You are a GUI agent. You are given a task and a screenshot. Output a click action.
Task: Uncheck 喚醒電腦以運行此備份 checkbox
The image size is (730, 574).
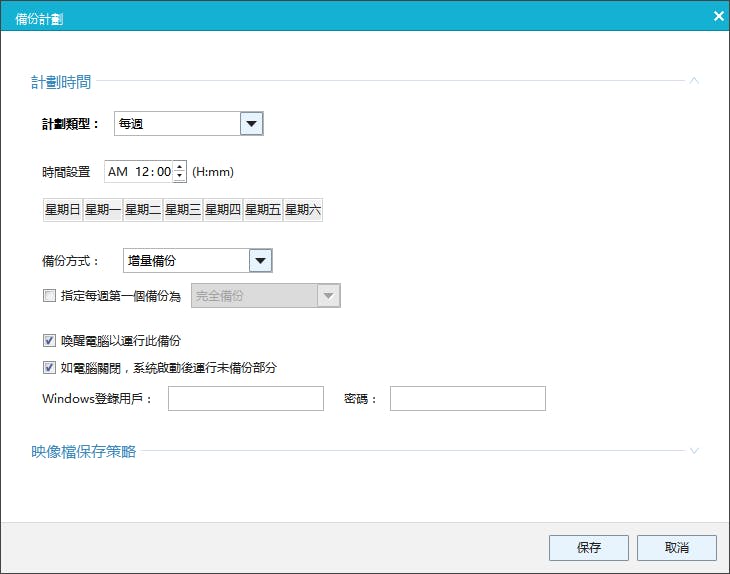49,341
